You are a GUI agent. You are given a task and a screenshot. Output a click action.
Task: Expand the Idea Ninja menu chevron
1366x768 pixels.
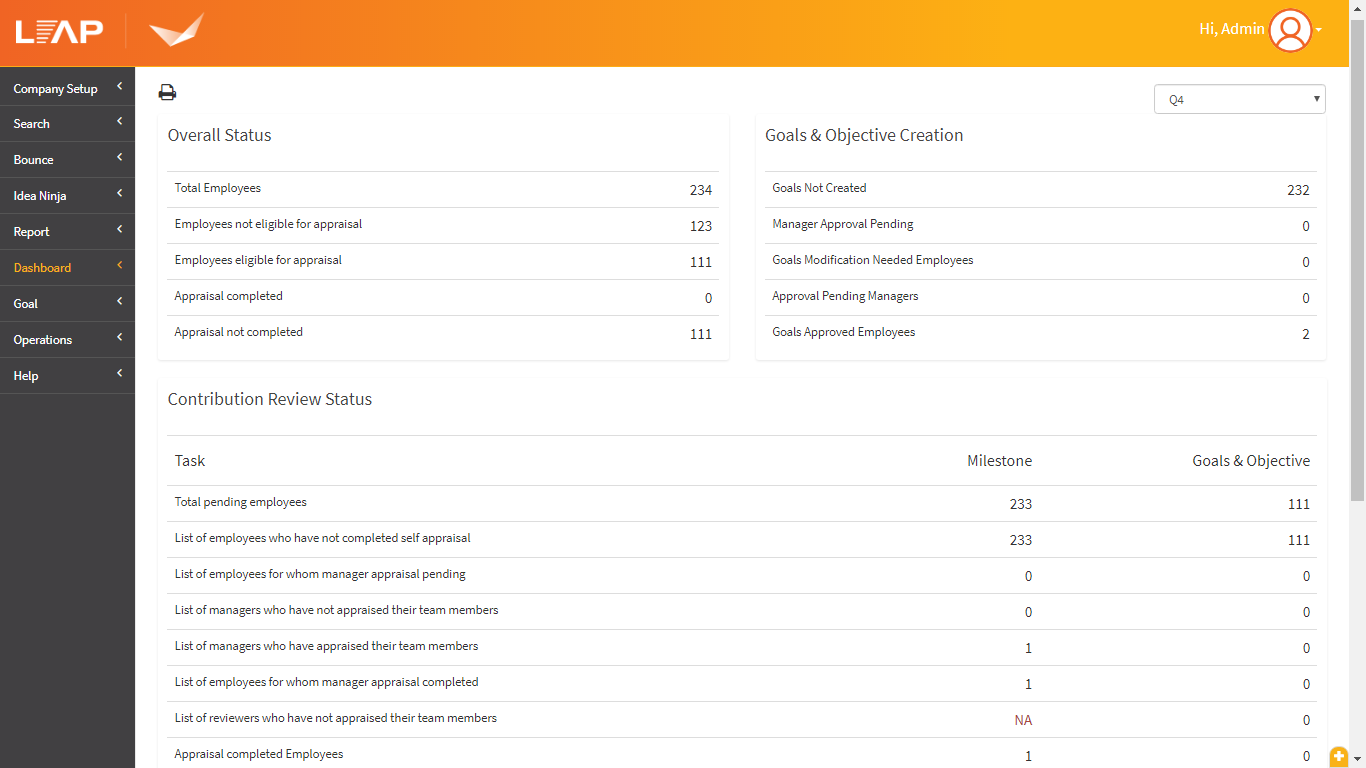pos(119,194)
